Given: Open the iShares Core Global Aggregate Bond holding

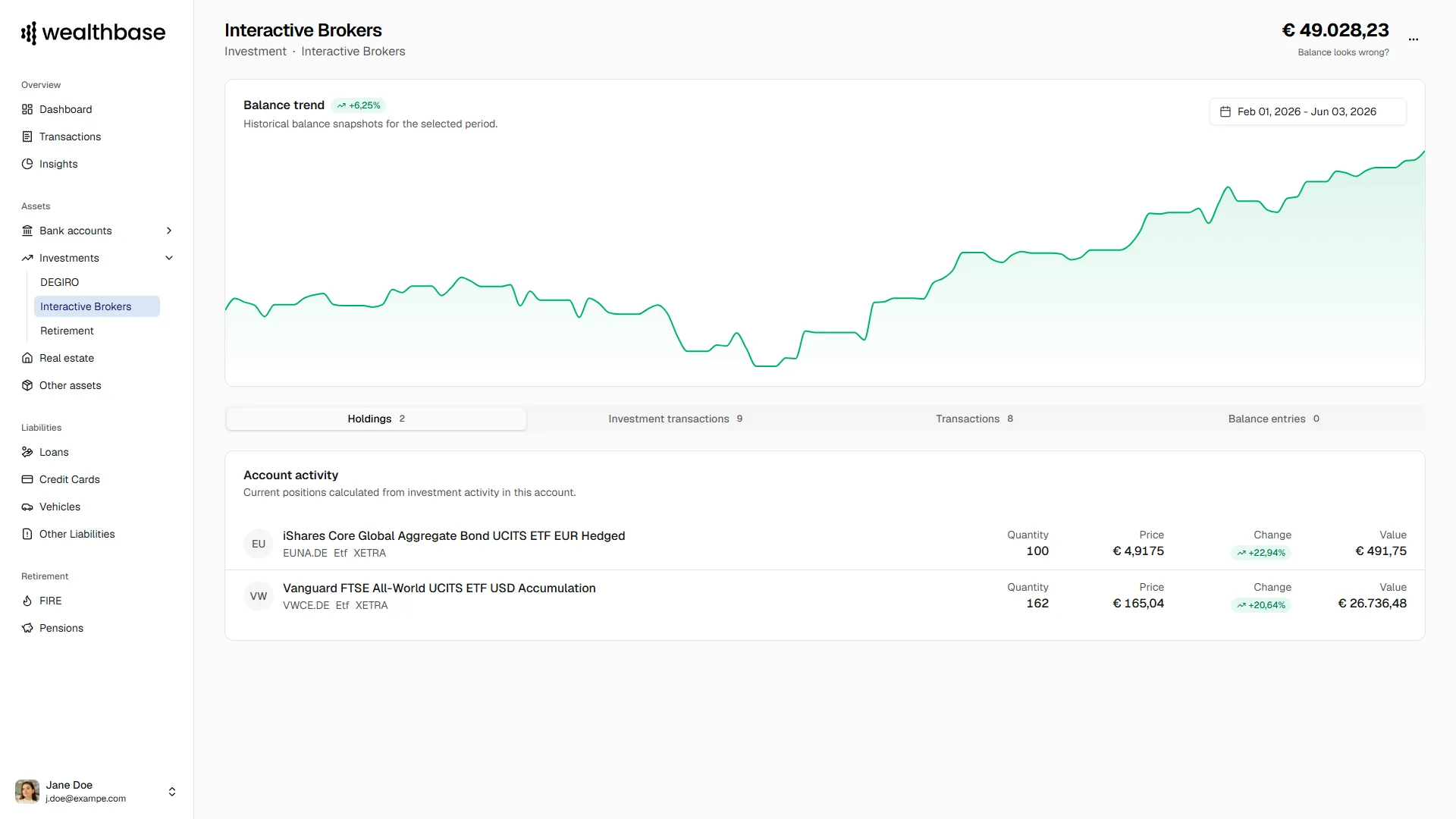Looking at the screenshot, I should coord(825,544).
